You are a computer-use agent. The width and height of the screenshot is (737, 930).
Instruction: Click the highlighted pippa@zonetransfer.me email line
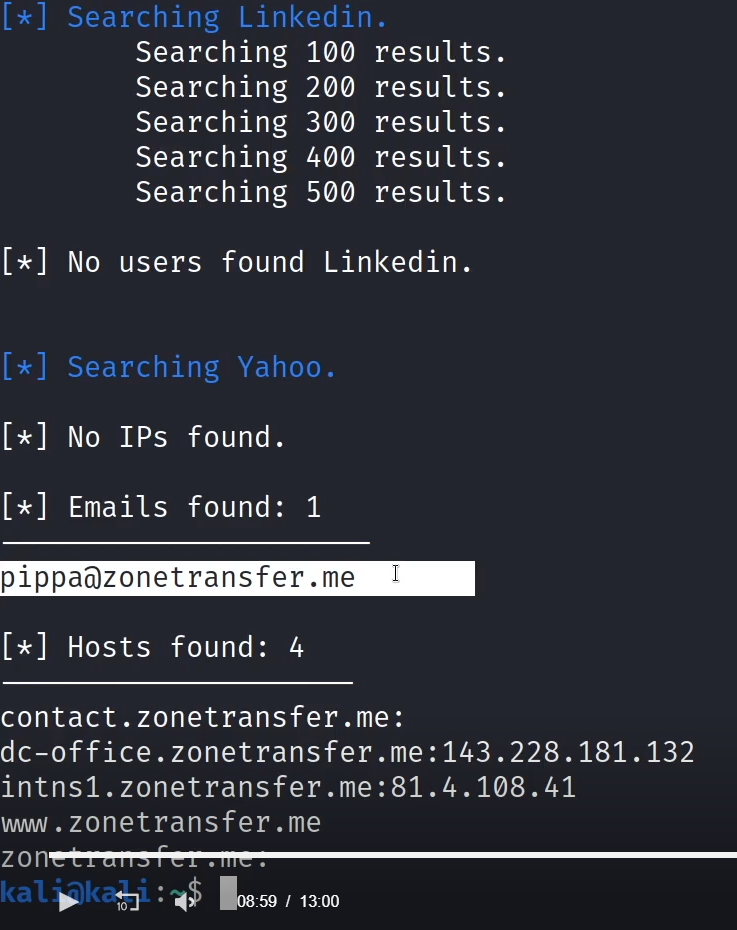click(x=237, y=578)
